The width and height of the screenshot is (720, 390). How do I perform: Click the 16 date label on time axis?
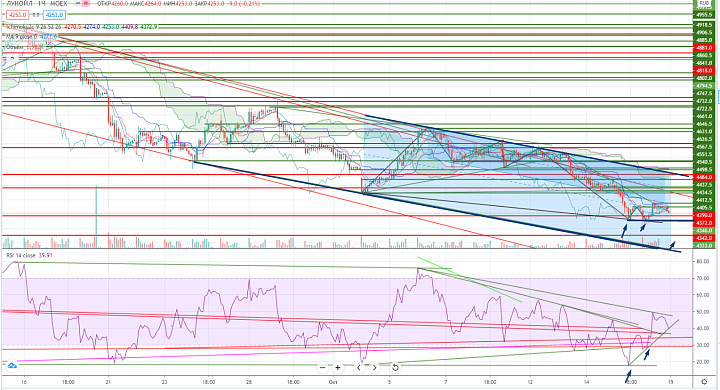24,382
